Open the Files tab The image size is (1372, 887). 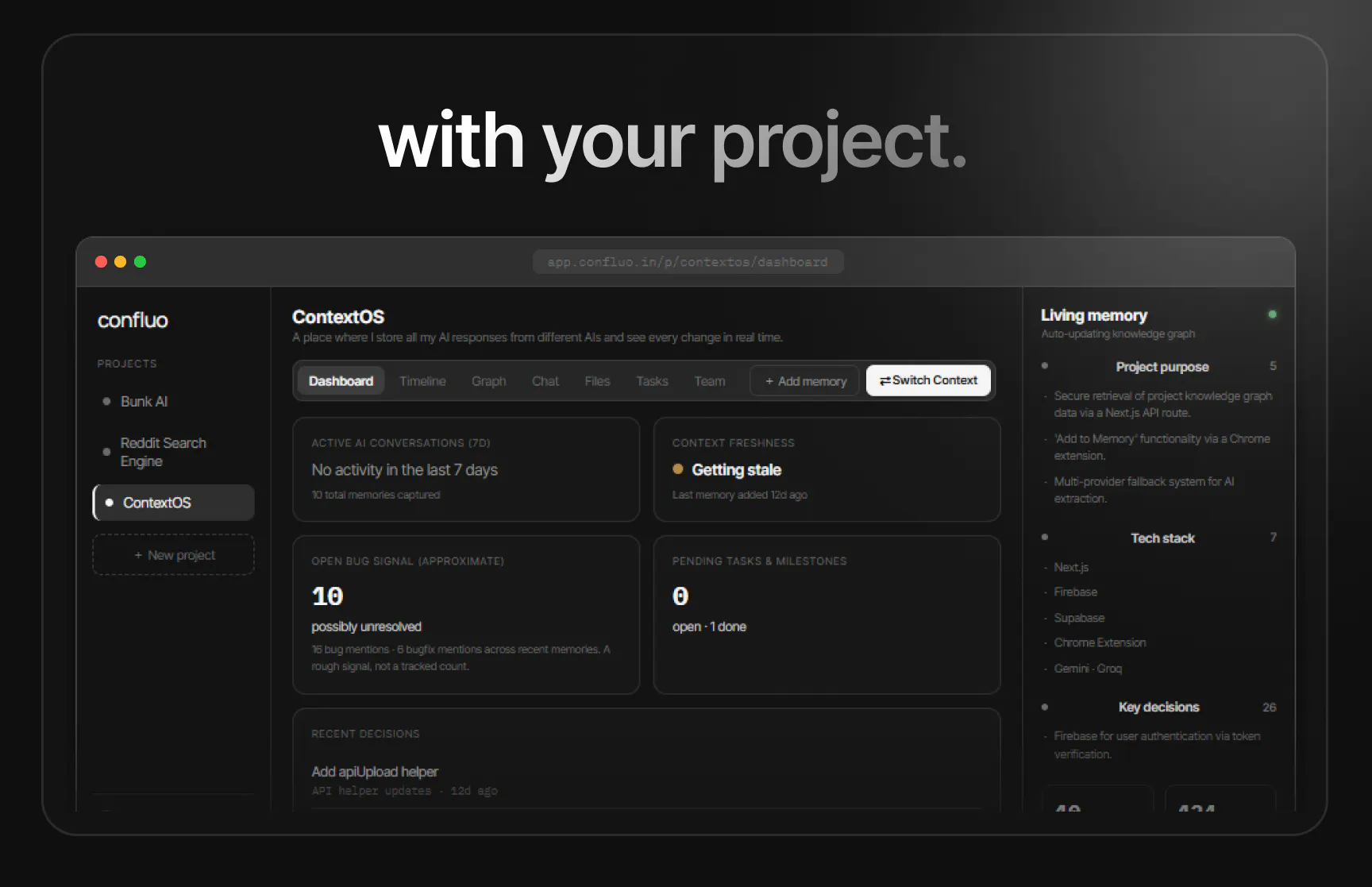click(597, 381)
